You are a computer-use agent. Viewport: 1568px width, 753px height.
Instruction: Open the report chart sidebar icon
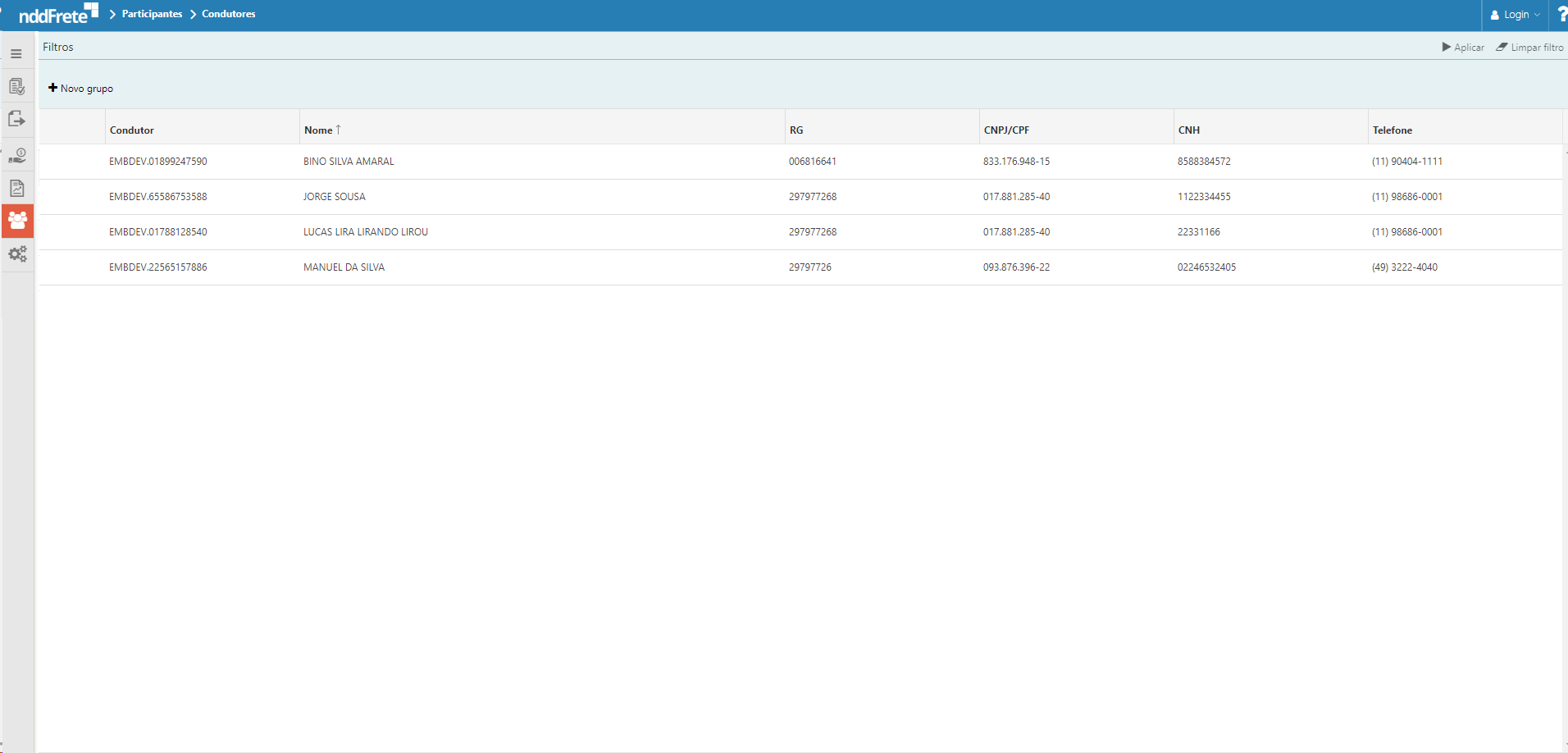click(16, 189)
